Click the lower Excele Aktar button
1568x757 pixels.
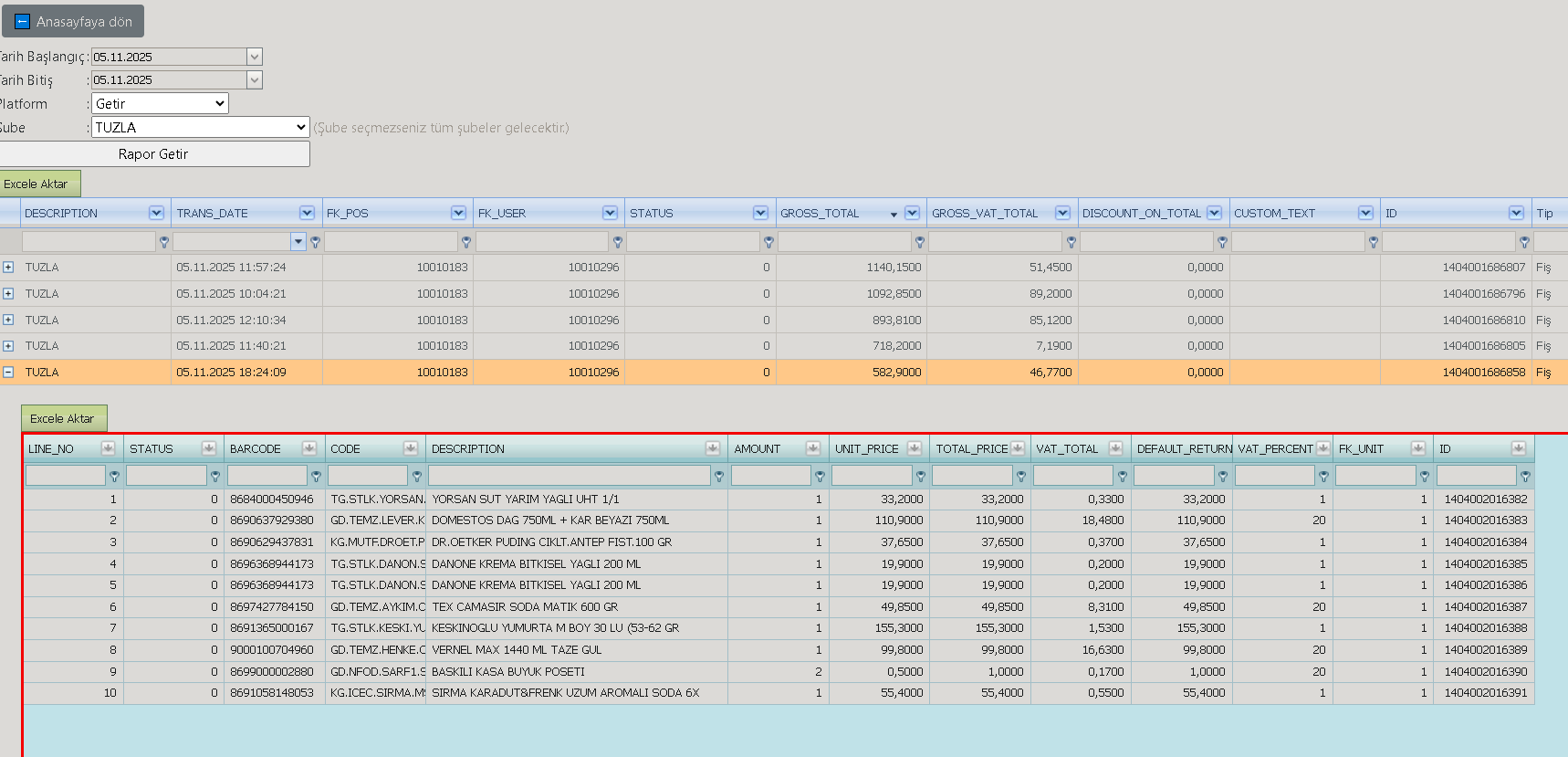tap(62, 418)
